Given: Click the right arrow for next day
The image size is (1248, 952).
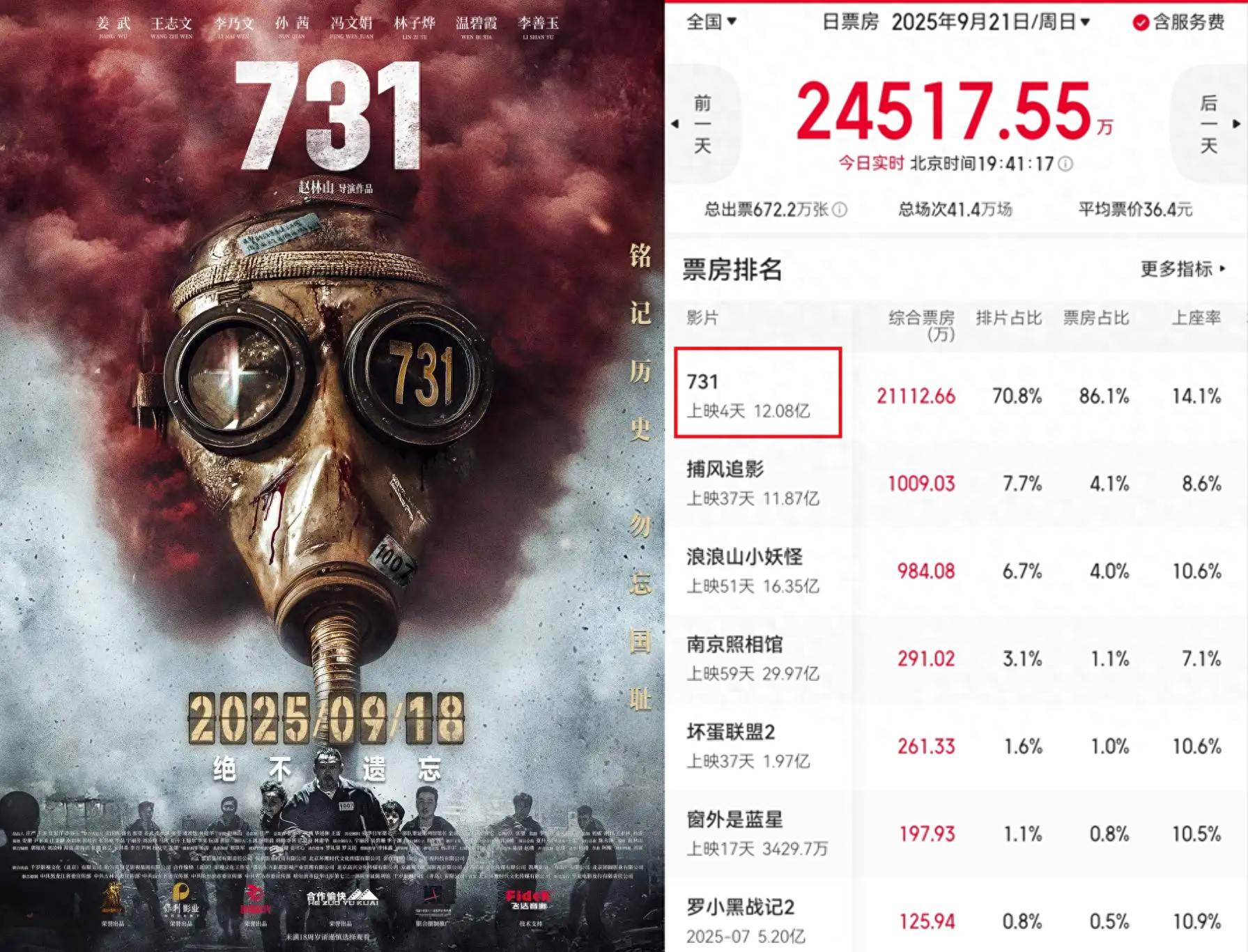Looking at the screenshot, I should (x=1237, y=124).
